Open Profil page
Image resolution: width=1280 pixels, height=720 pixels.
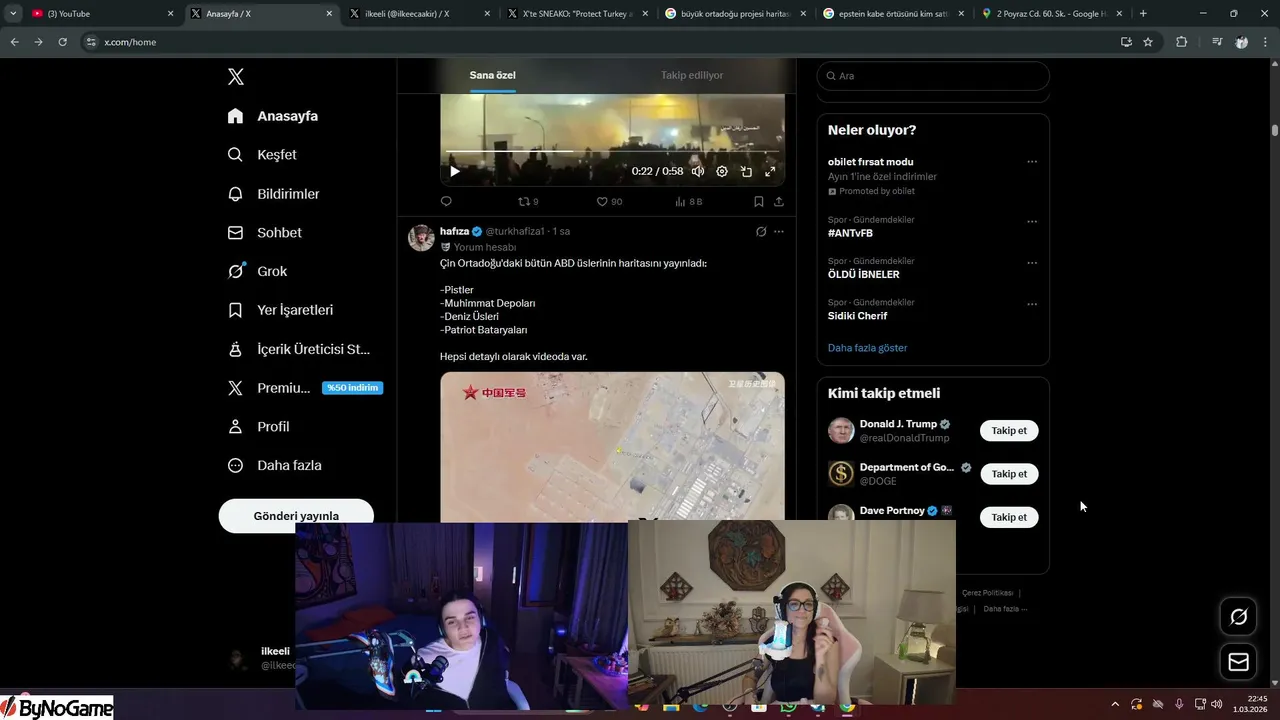coord(258,426)
